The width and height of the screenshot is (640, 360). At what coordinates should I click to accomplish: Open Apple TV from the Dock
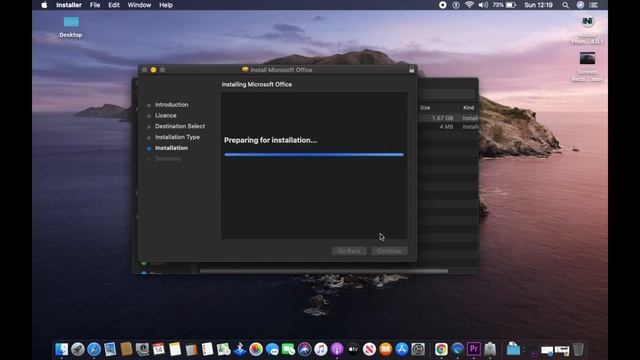353,349
